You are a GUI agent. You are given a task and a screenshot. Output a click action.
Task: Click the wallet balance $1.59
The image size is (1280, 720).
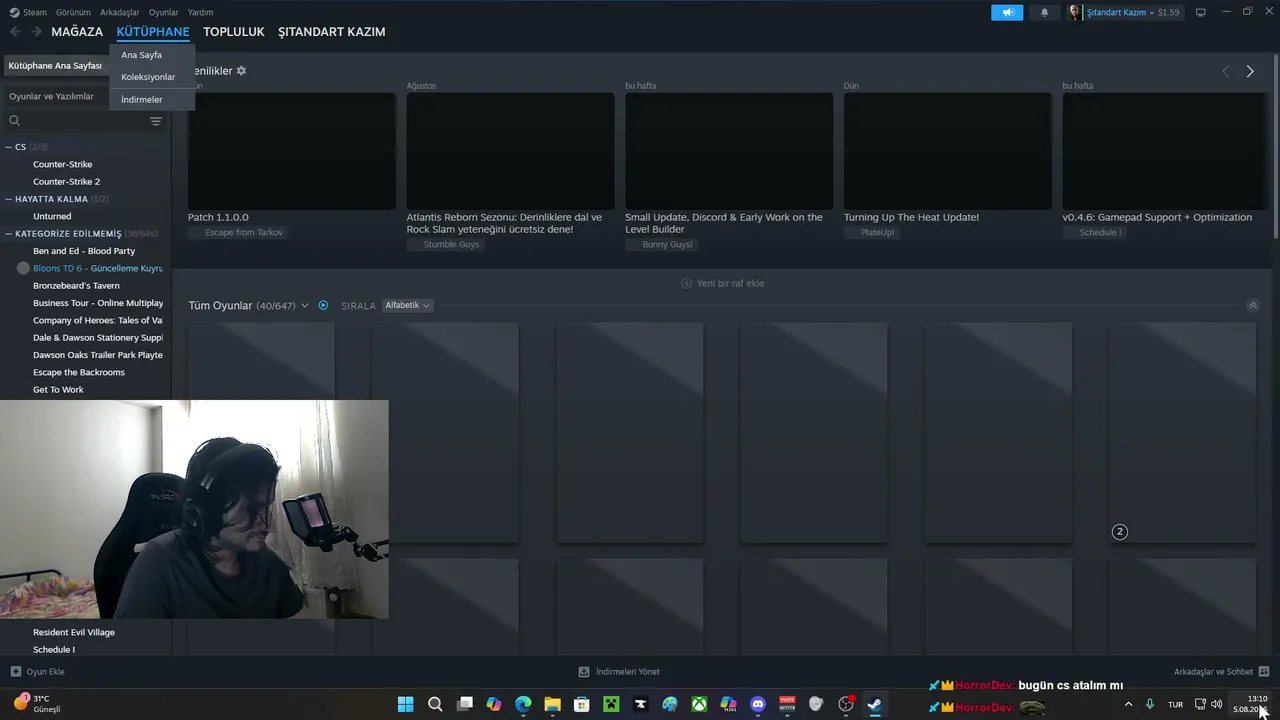pos(1169,12)
